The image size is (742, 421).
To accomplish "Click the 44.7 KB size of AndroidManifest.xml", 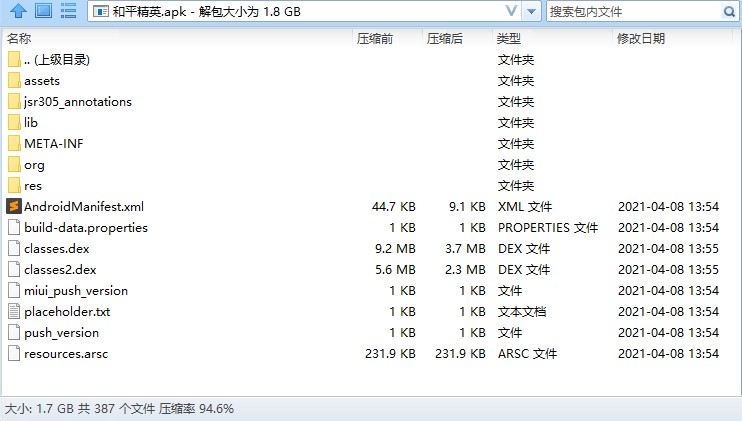I will click(x=394, y=207).
